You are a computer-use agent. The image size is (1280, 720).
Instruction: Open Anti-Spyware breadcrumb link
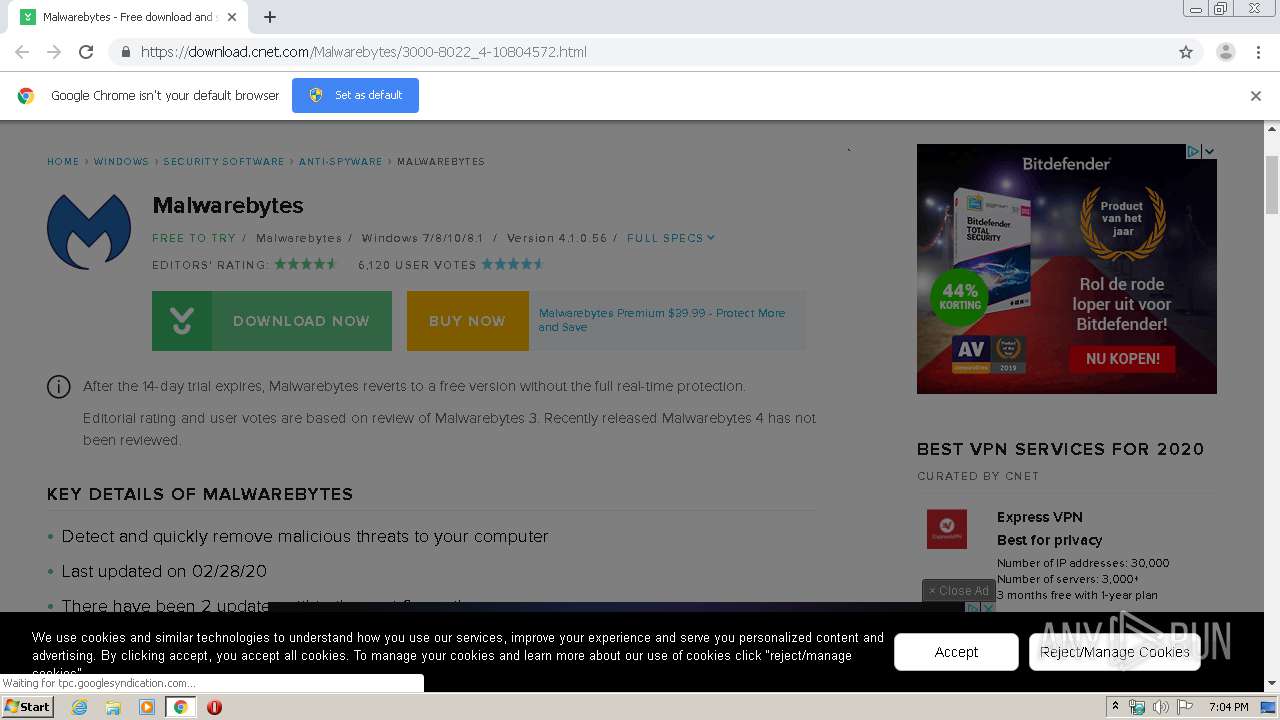click(x=340, y=161)
